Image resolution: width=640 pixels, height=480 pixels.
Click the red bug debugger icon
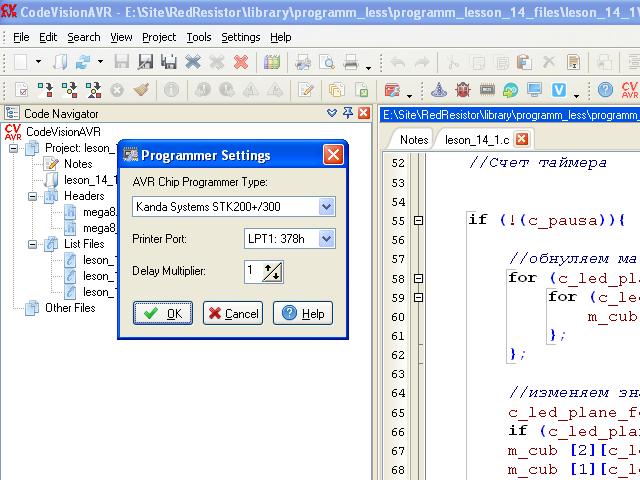(463, 90)
